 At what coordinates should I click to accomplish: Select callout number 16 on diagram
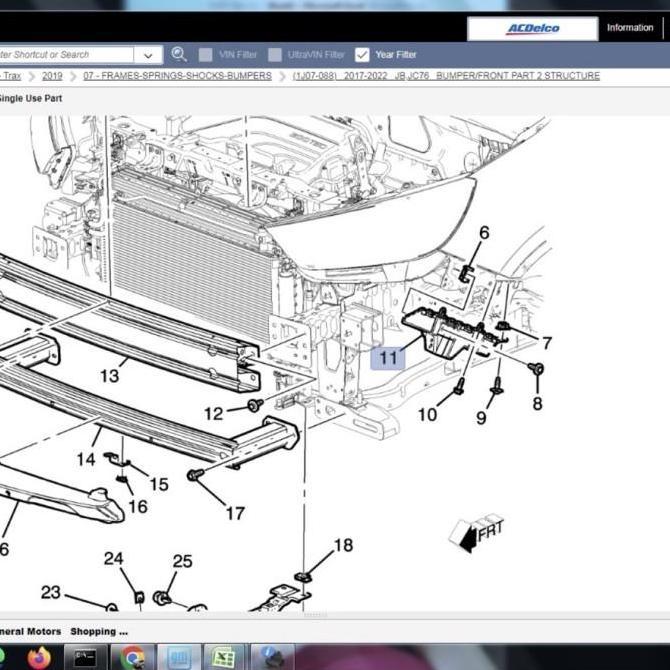pos(138,507)
